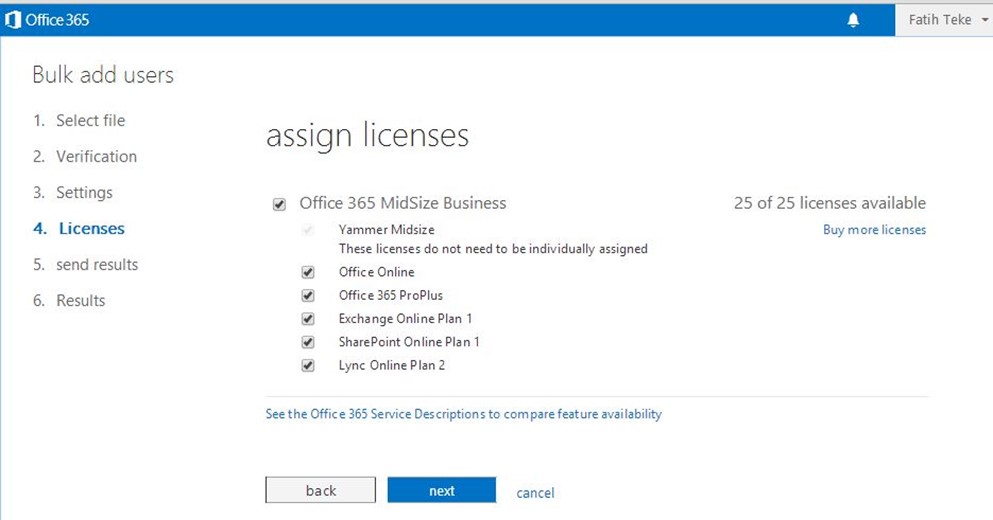
Task: Open the Office 365 Service Descriptions link
Action: (x=464, y=414)
